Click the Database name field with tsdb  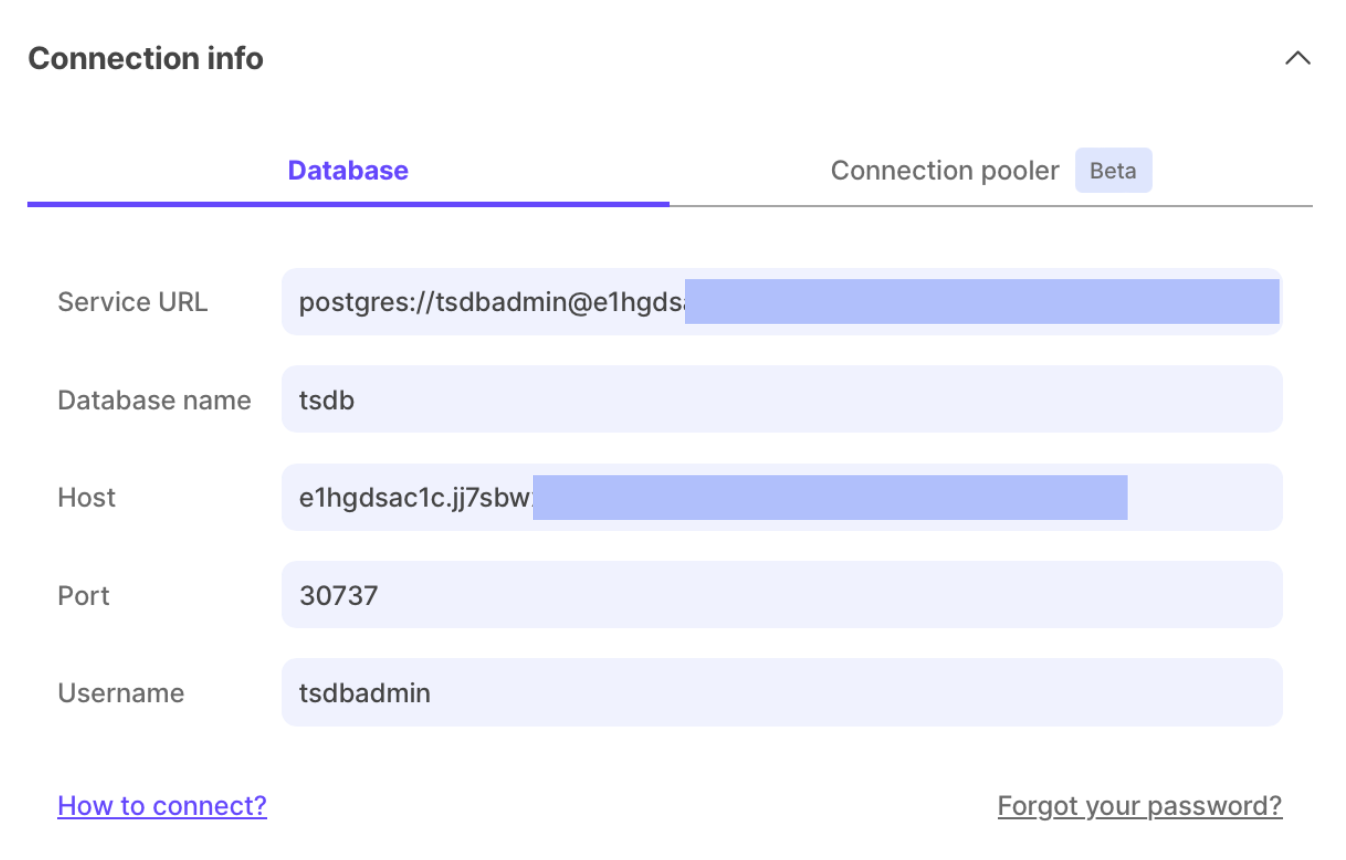point(781,400)
